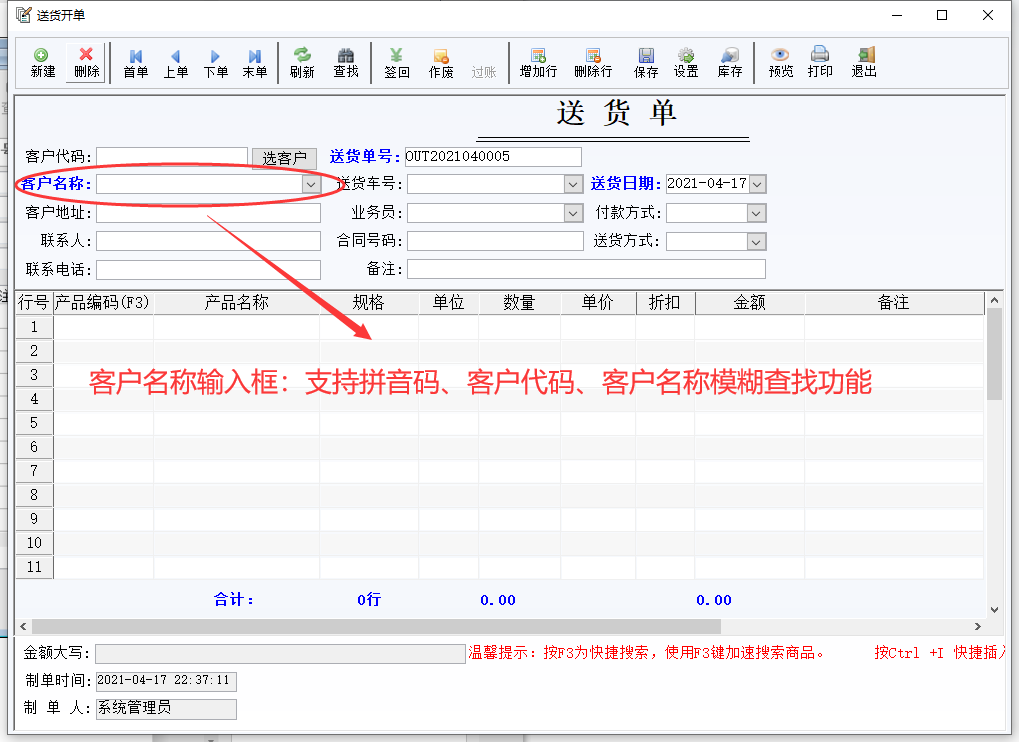Image resolution: width=1019 pixels, height=742 pixels.
Task: Expand the 付款方式 dropdown
Action: [756, 213]
